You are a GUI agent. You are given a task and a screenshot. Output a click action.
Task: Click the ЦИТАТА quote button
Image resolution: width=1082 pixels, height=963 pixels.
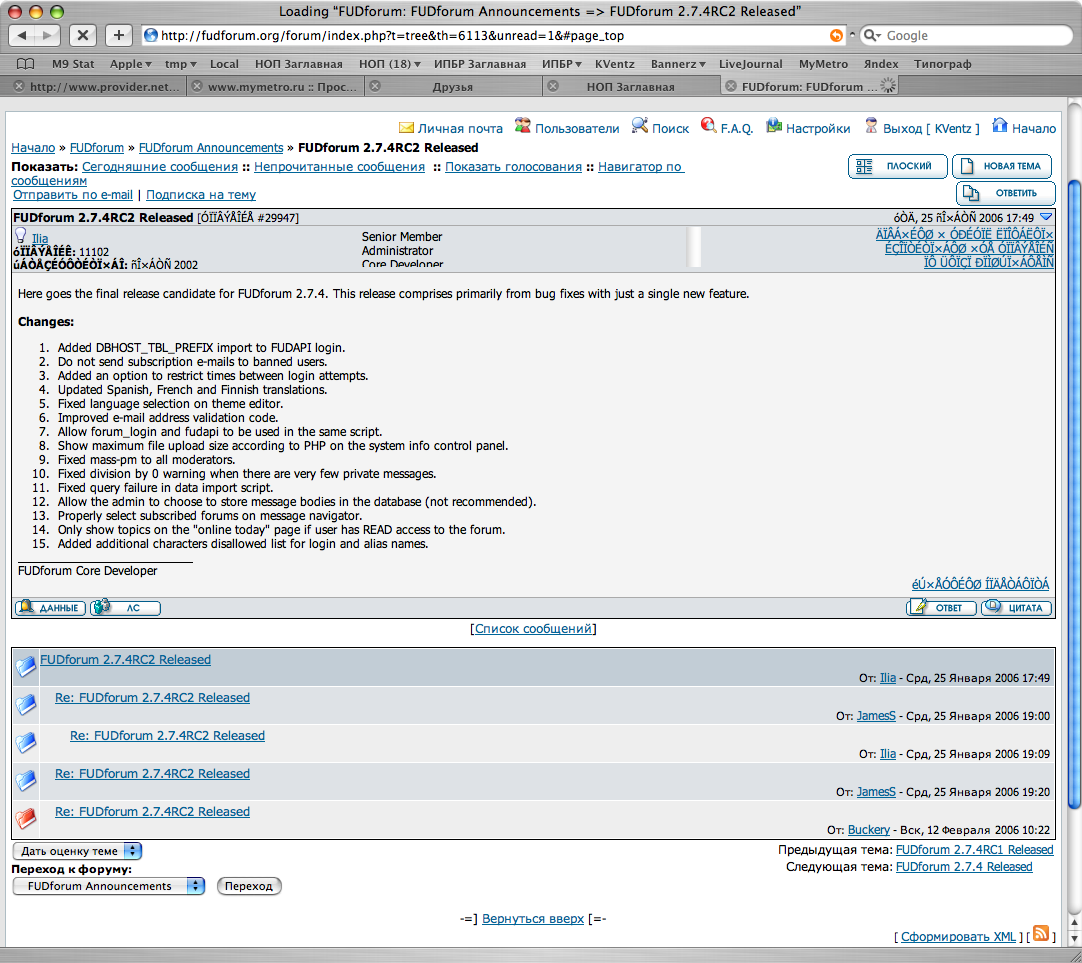[x=1016, y=608]
